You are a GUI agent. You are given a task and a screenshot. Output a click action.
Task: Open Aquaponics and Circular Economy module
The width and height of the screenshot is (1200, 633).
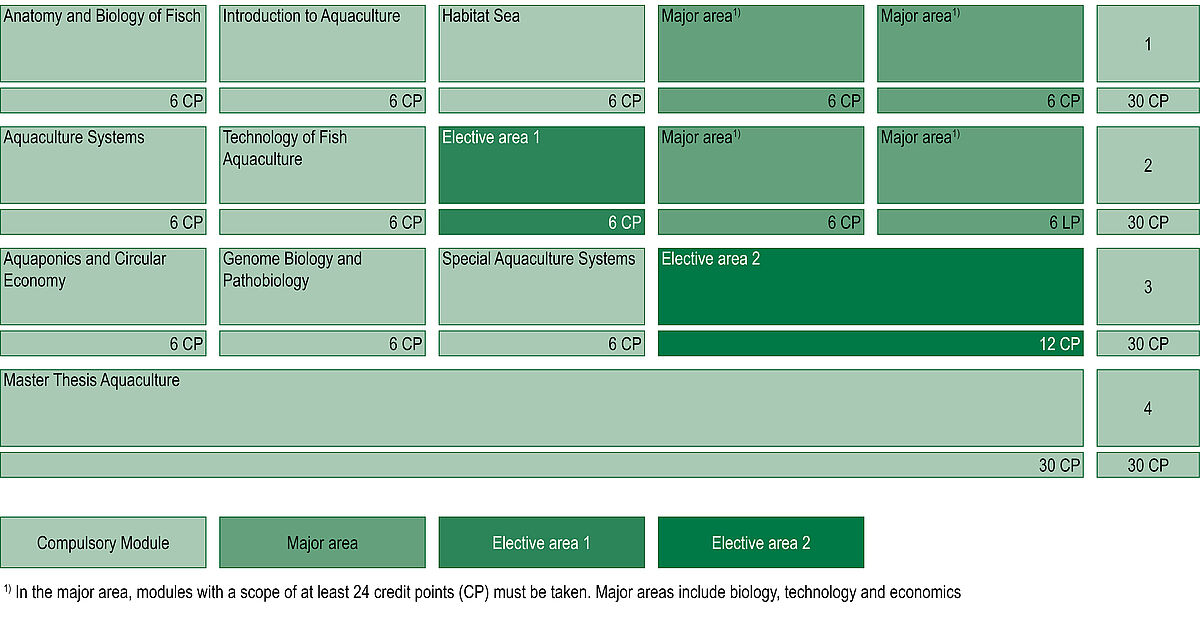[103, 286]
